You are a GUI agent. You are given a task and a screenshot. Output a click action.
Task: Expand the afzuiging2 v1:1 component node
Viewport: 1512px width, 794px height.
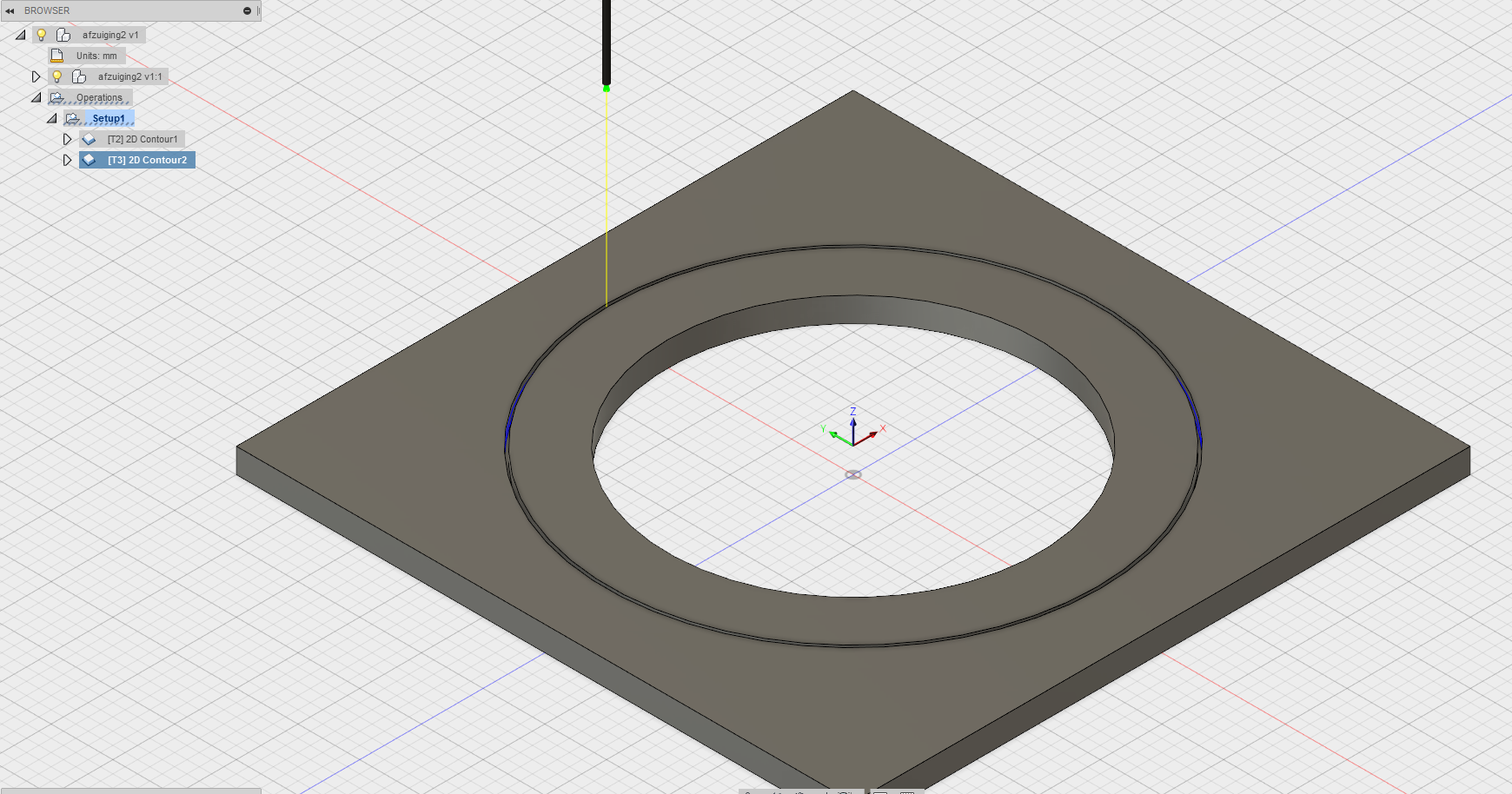[x=36, y=76]
